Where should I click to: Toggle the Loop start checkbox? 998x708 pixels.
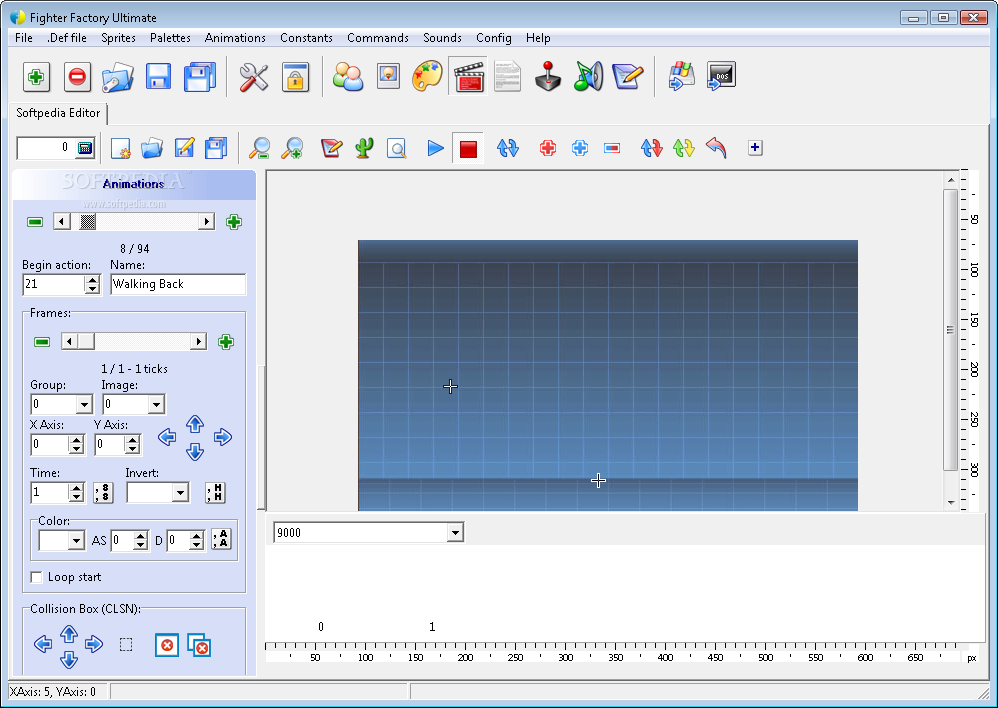click(37, 577)
